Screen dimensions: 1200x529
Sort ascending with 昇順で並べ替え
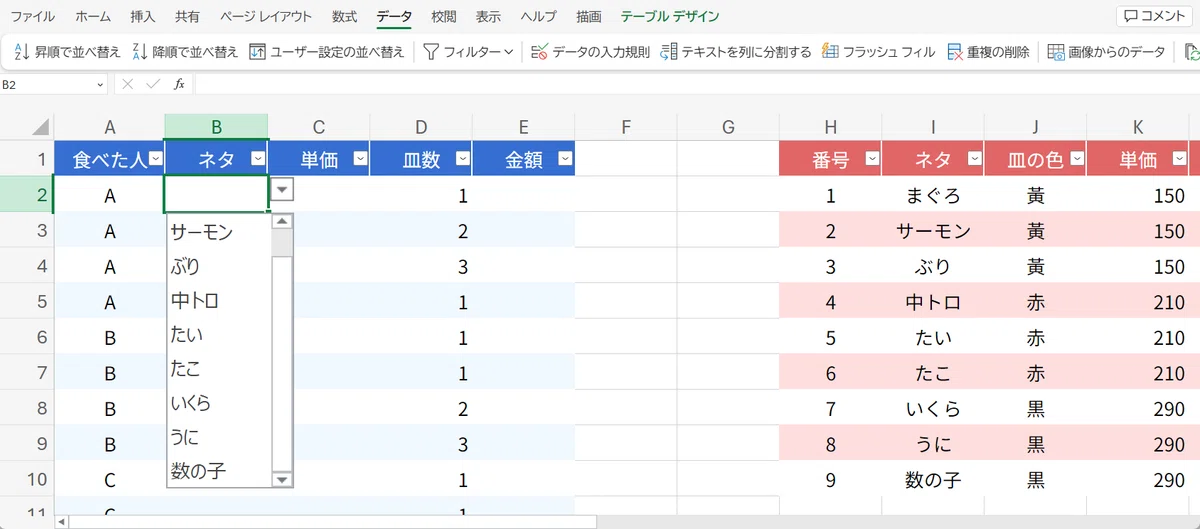point(66,52)
